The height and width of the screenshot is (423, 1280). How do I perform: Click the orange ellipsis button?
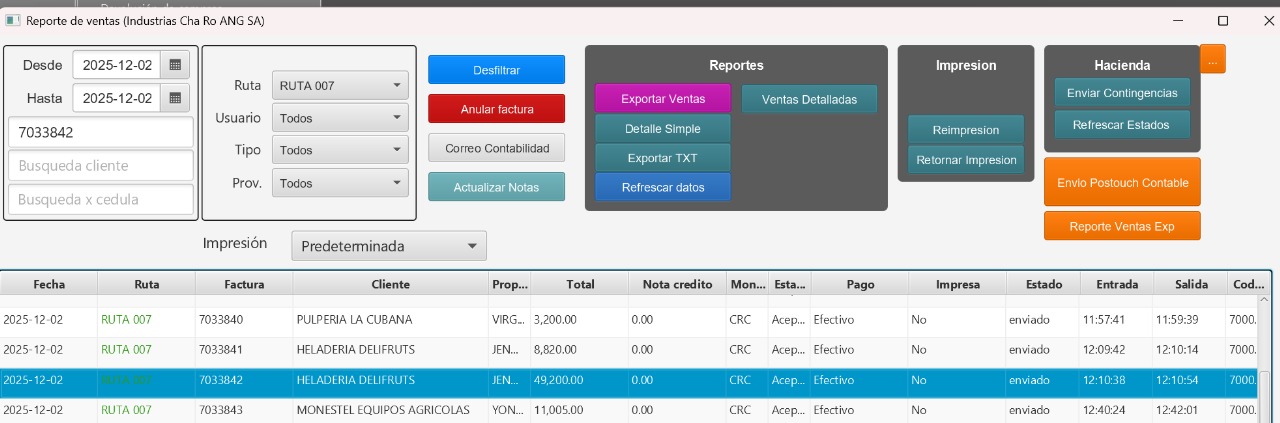[1212, 60]
